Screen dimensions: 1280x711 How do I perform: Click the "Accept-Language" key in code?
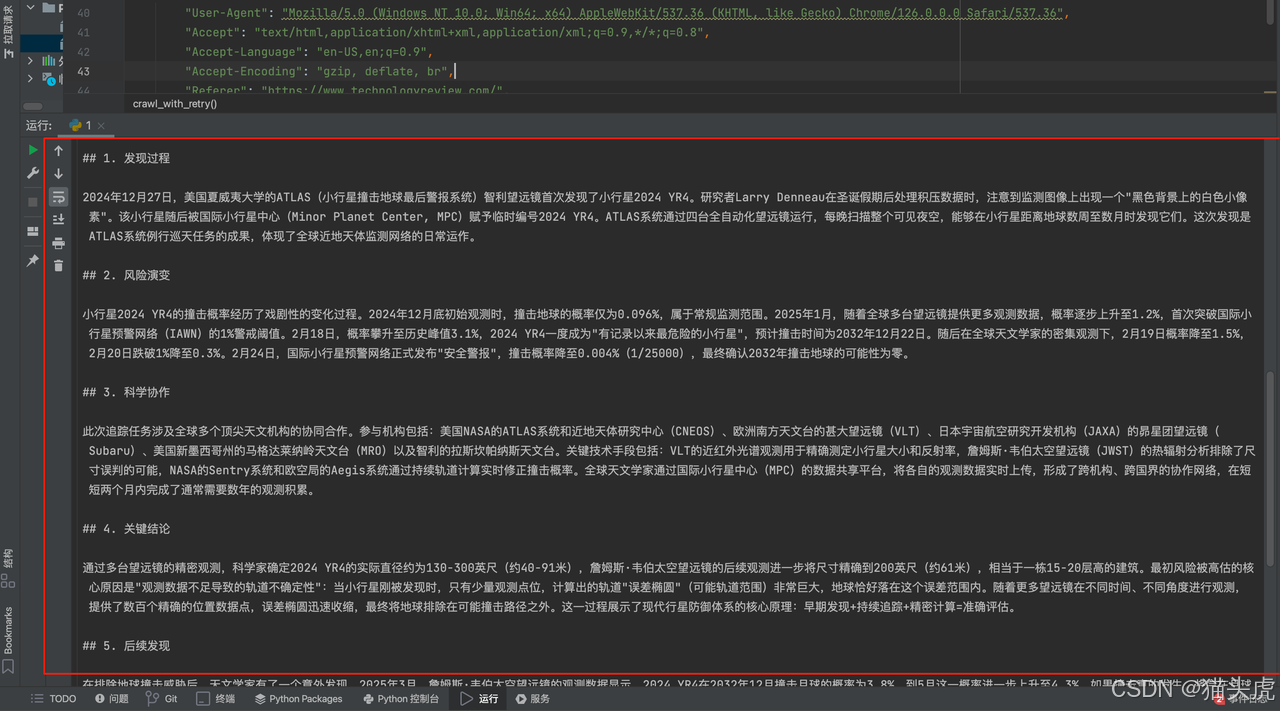point(243,52)
